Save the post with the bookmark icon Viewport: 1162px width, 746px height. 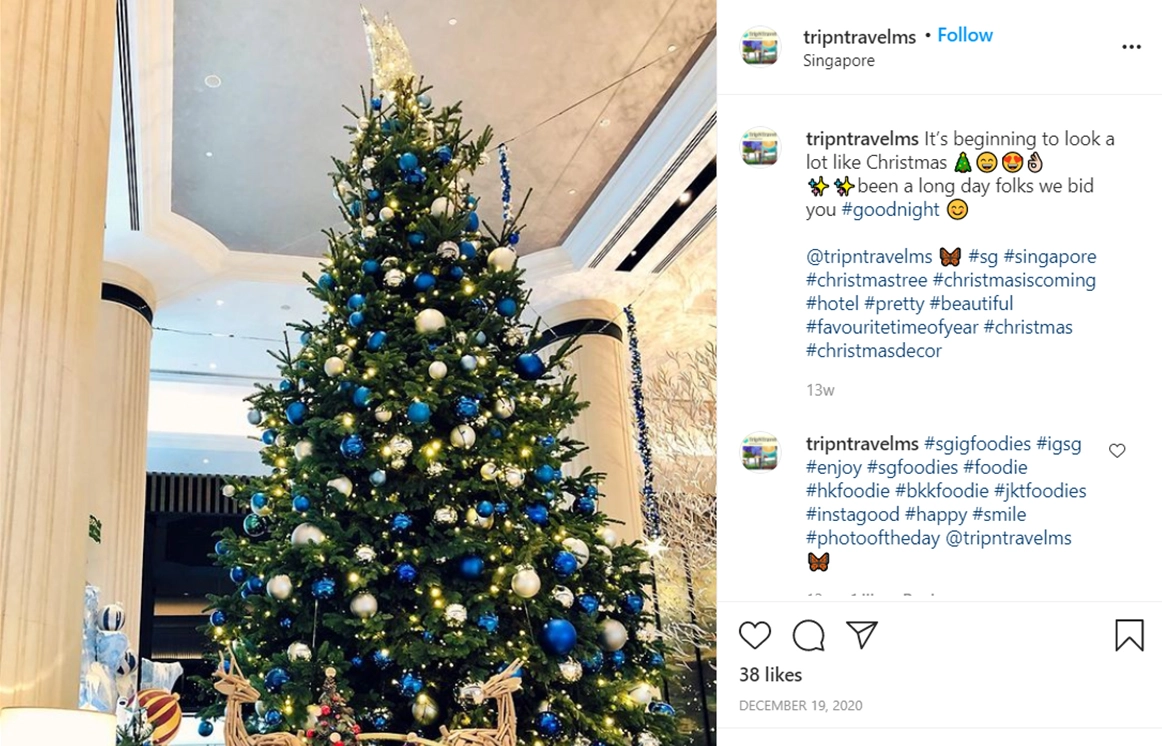(1129, 635)
